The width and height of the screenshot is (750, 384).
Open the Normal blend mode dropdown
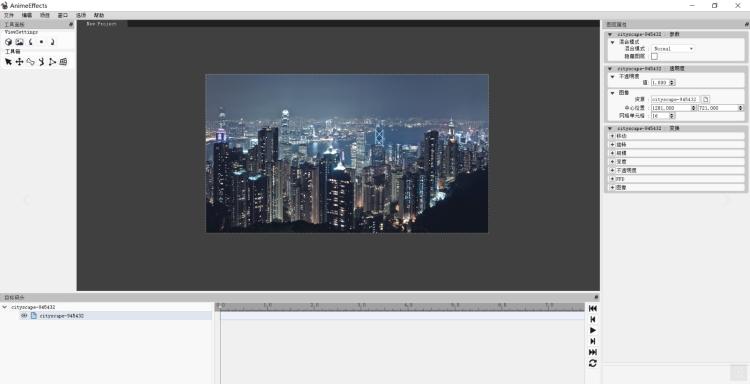pyautogui.click(x=673, y=49)
